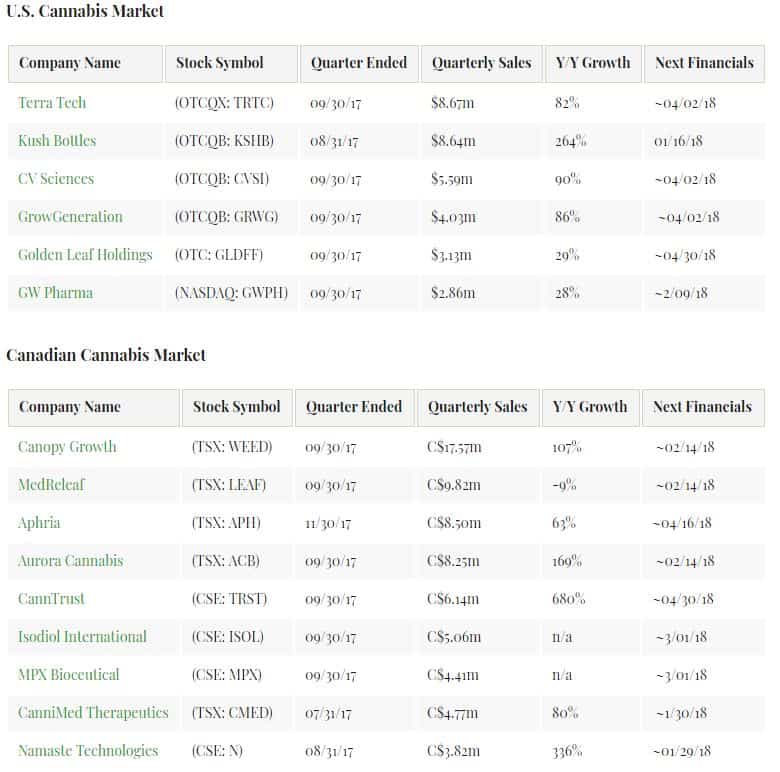The image size is (780, 772).
Task: Click U.S. table Stock Symbol header
Action: pos(220,63)
